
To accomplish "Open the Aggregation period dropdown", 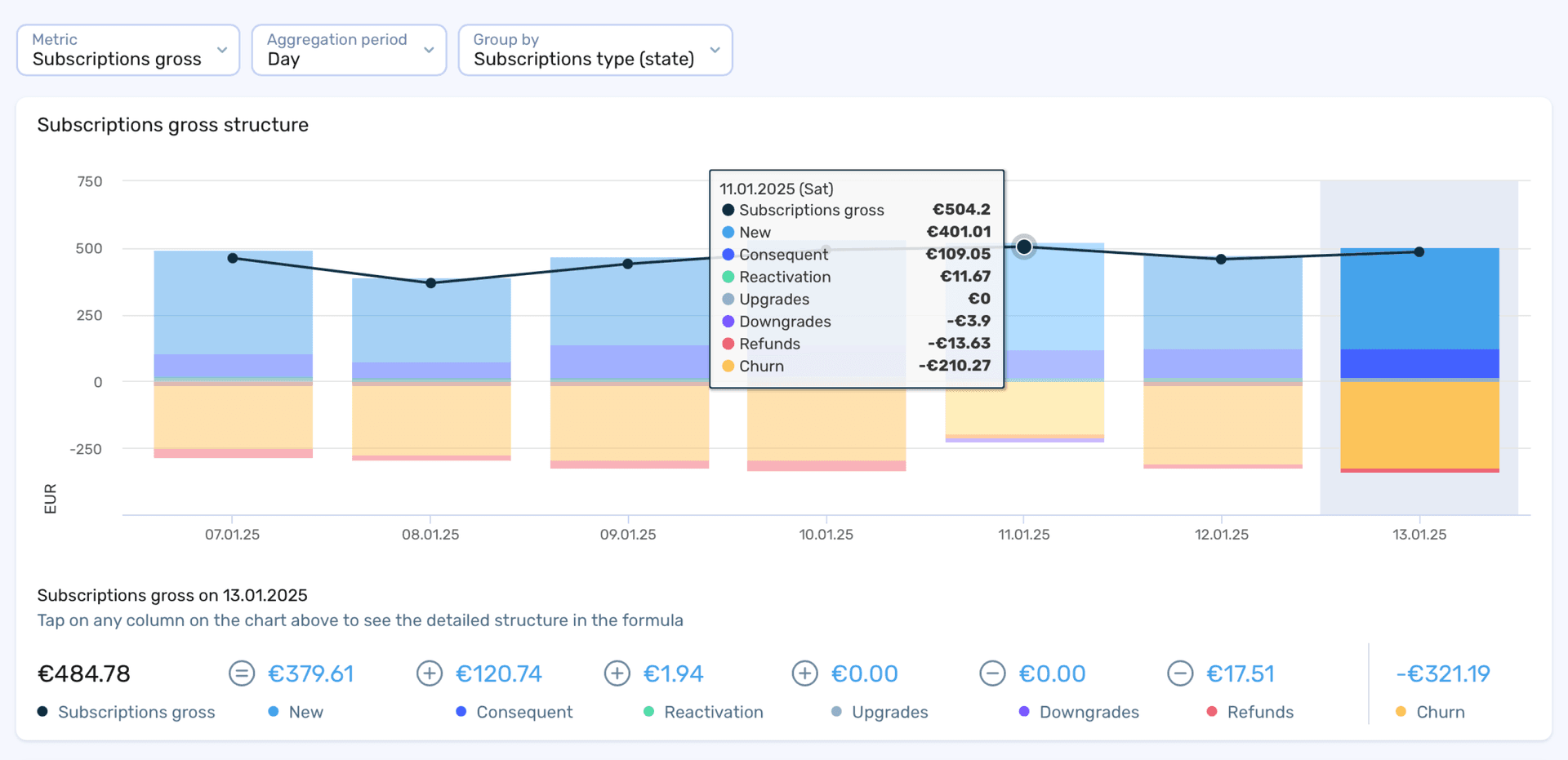I will (349, 50).
